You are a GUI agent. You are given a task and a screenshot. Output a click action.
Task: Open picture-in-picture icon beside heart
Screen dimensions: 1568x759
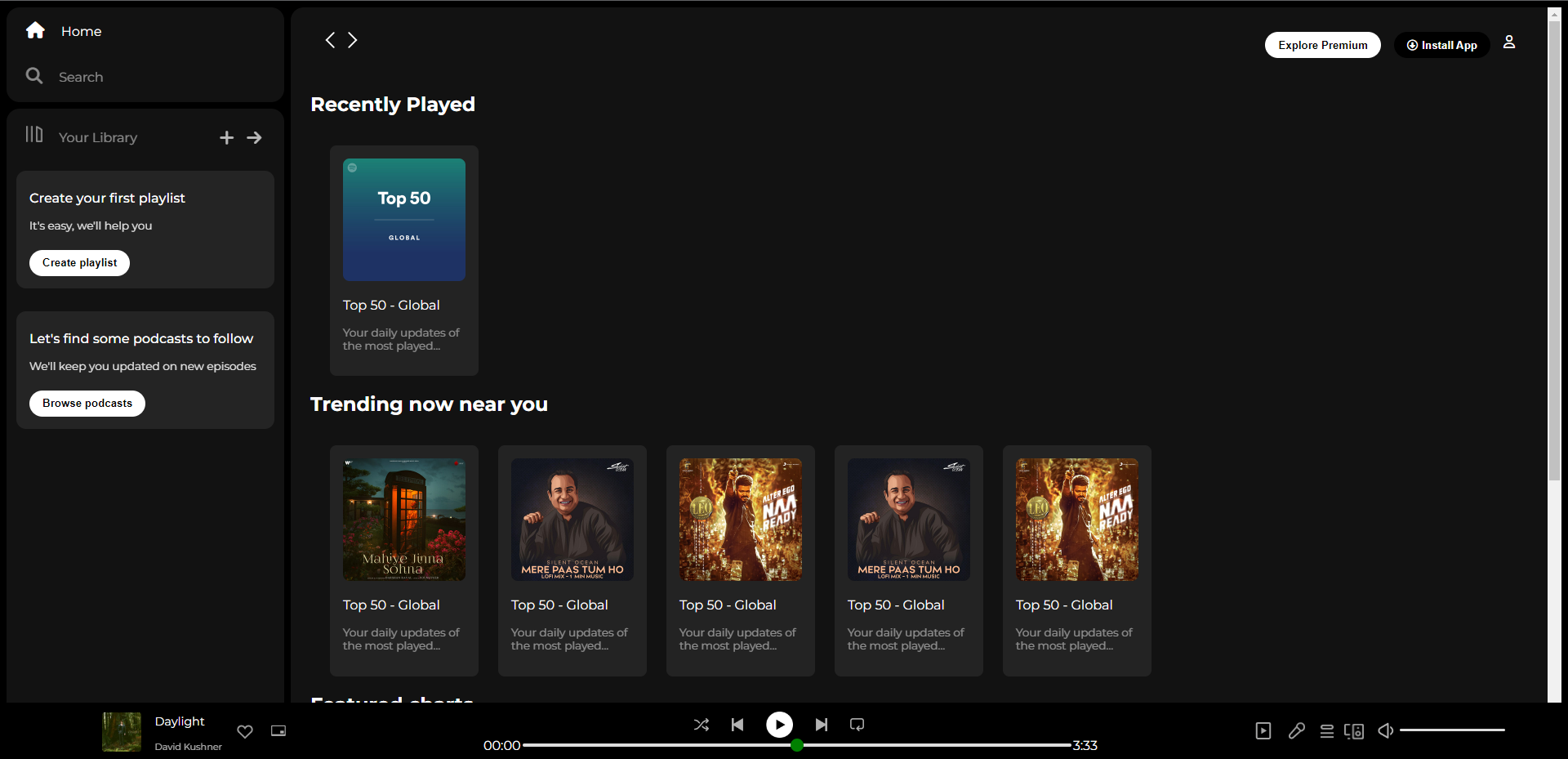coord(278,731)
